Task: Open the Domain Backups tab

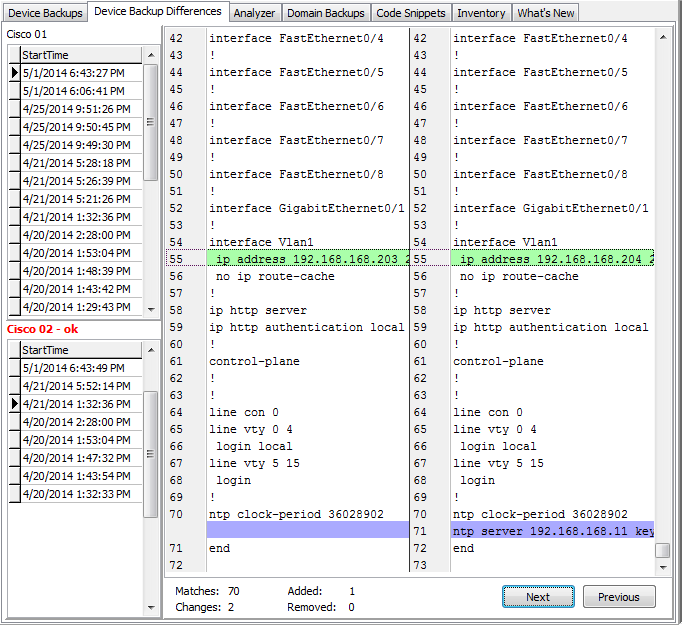Action: pos(325,13)
